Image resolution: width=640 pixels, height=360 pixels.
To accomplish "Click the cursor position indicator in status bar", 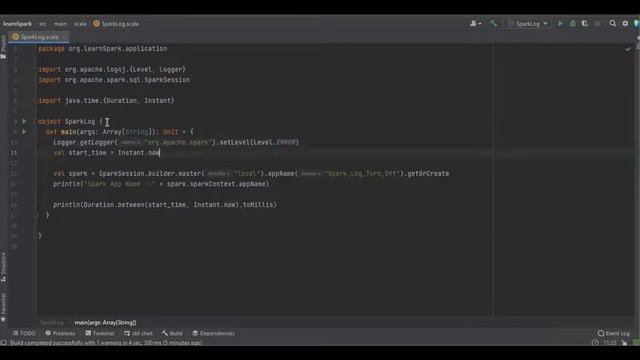I will (610, 342).
